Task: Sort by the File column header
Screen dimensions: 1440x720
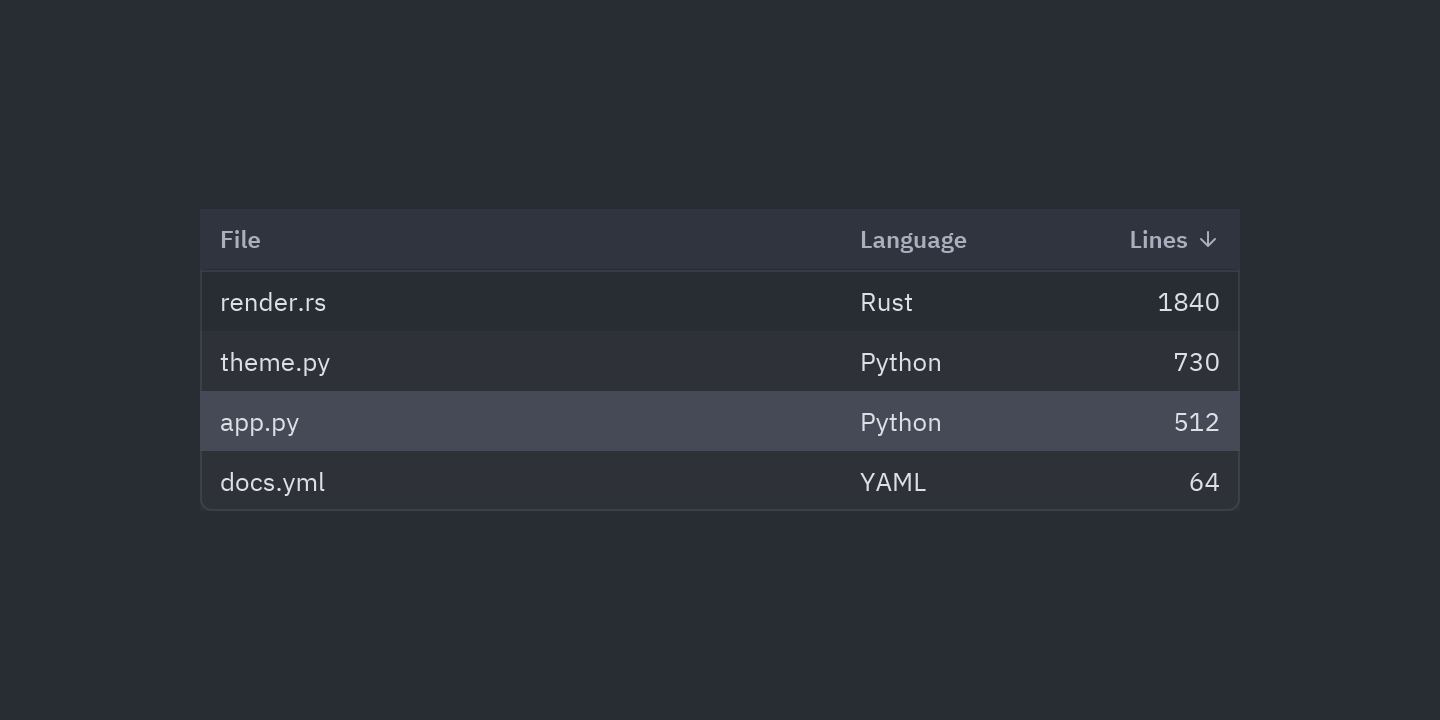Action: click(x=240, y=240)
